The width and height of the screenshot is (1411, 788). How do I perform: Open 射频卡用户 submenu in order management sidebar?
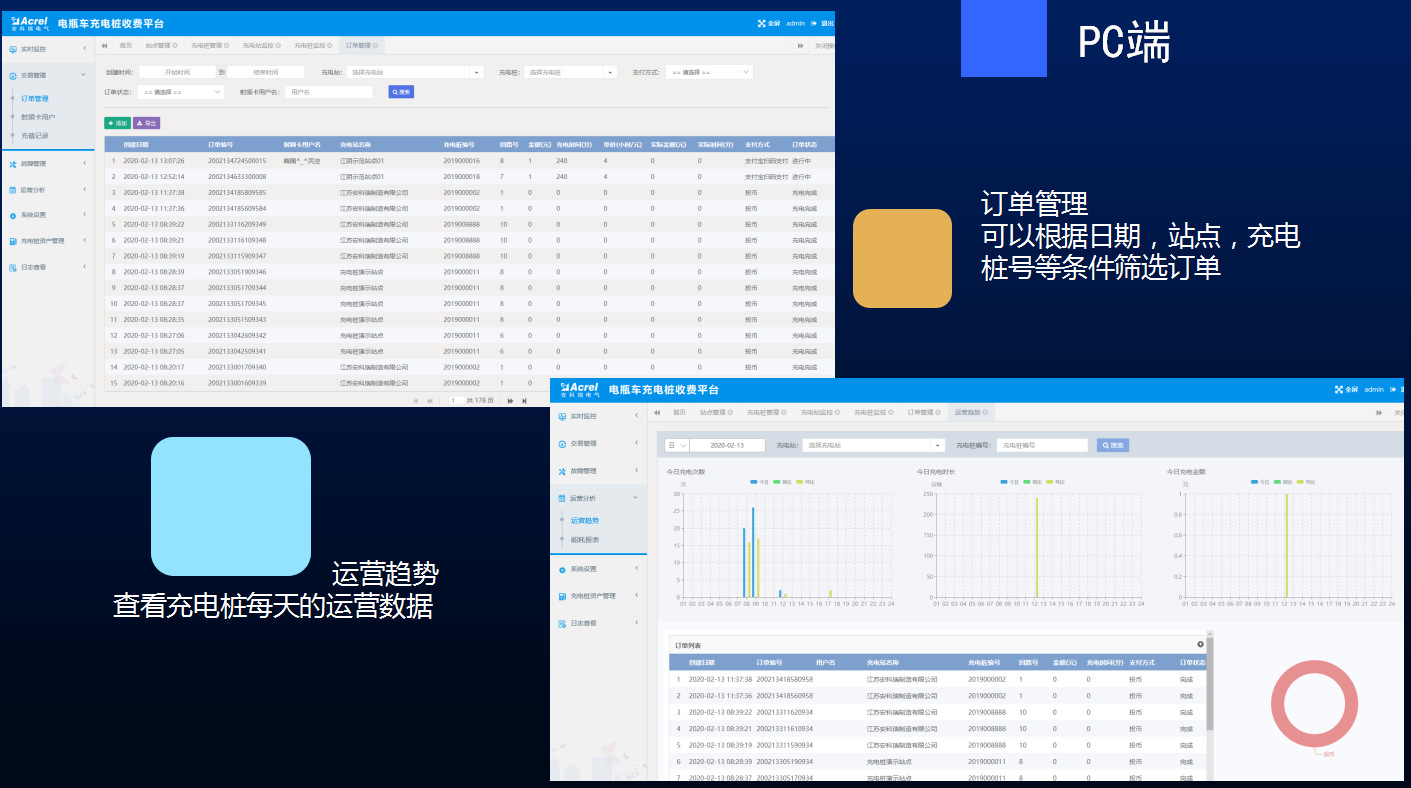click(x=38, y=117)
